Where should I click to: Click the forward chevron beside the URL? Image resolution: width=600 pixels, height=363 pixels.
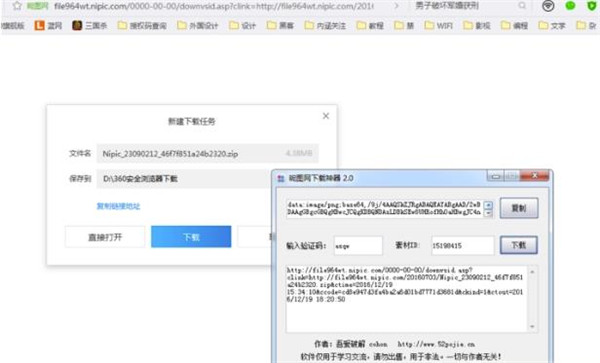(x=396, y=6)
